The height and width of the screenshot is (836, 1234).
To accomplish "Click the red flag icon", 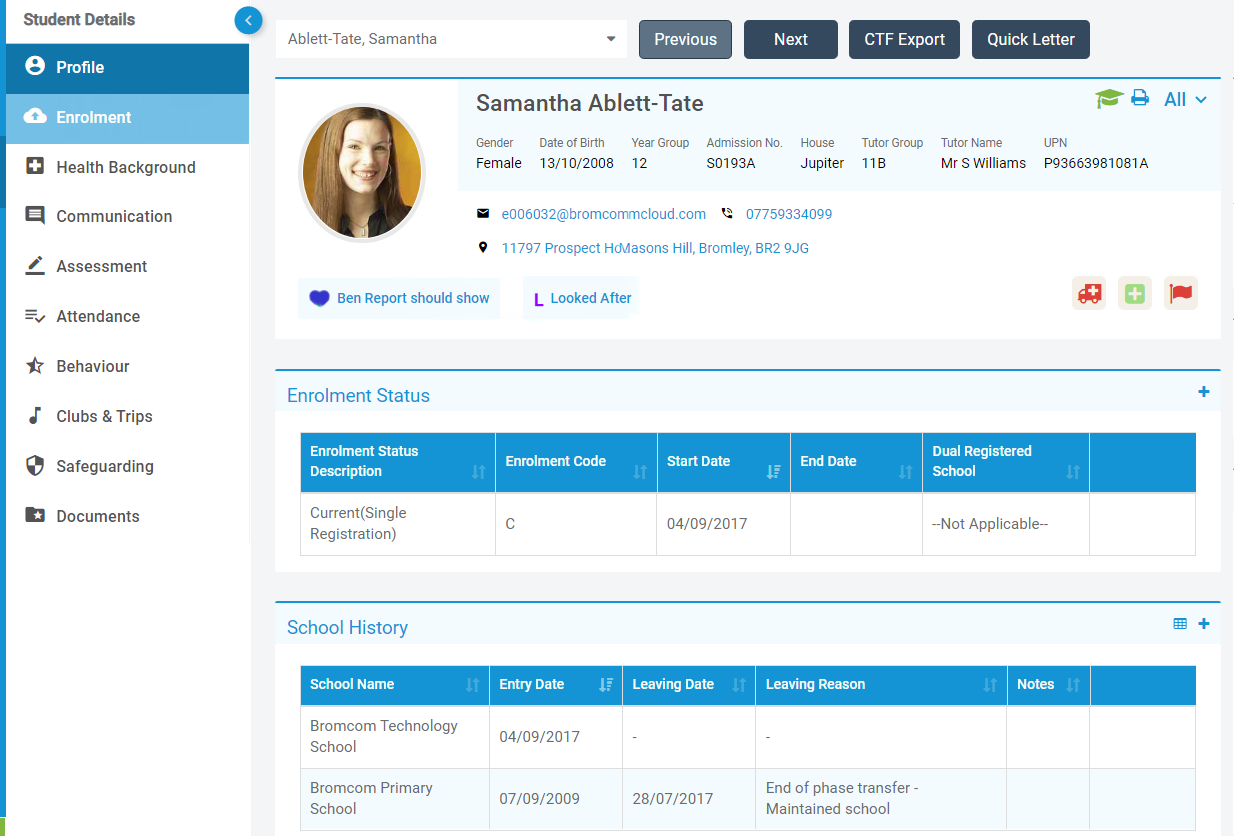I will click(x=1181, y=293).
